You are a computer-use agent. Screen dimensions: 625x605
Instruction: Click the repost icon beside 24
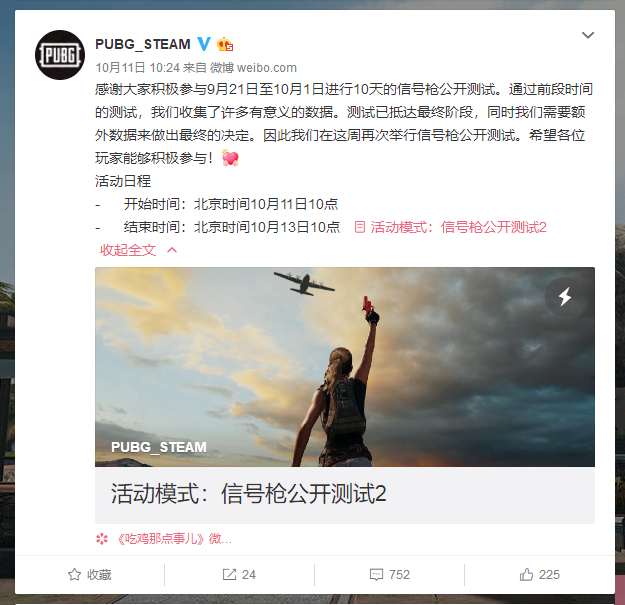click(x=229, y=574)
